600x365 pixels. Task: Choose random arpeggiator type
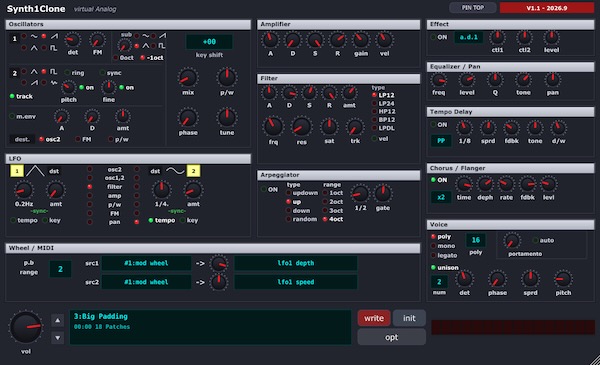point(289,219)
